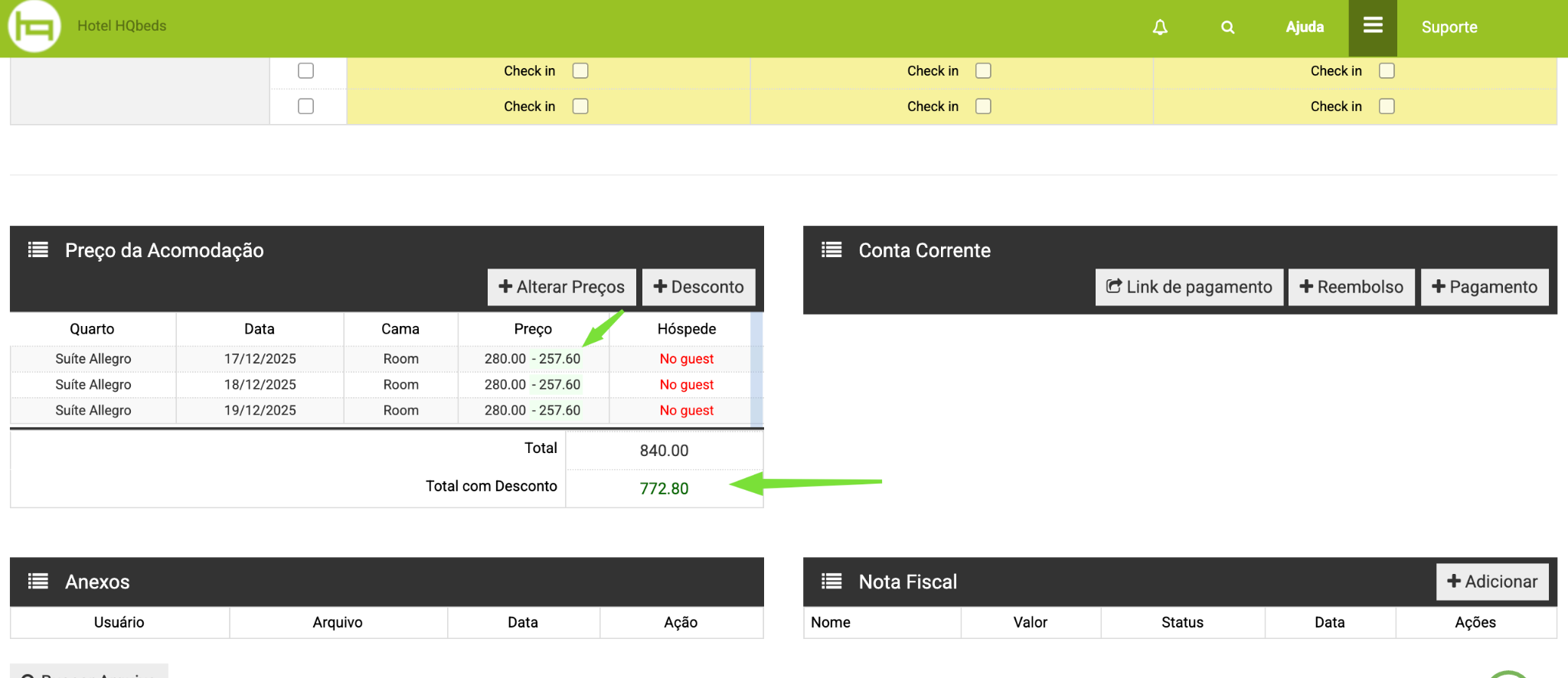This screenshot has height=678, width=1568.
Task: Click the Preço da Acomodação list icon
Action: pyautogui.click(x=38, y=250)
